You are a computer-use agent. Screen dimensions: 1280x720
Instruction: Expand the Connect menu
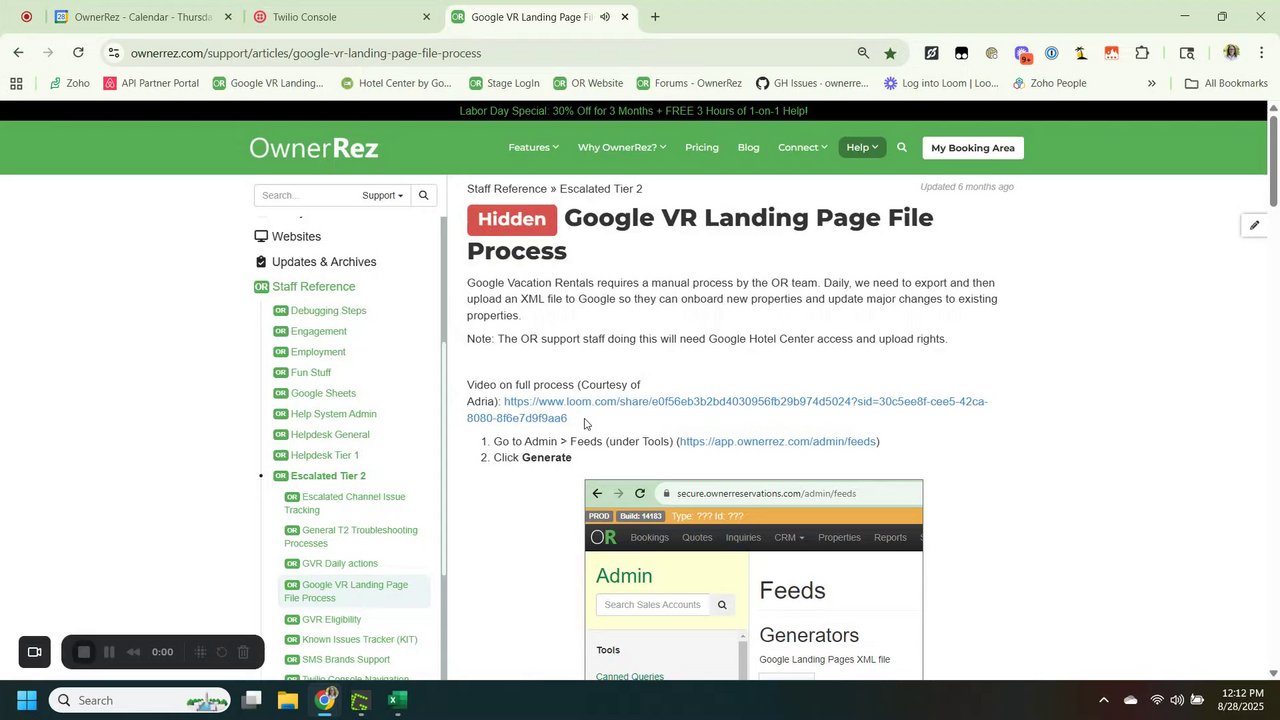802,148
